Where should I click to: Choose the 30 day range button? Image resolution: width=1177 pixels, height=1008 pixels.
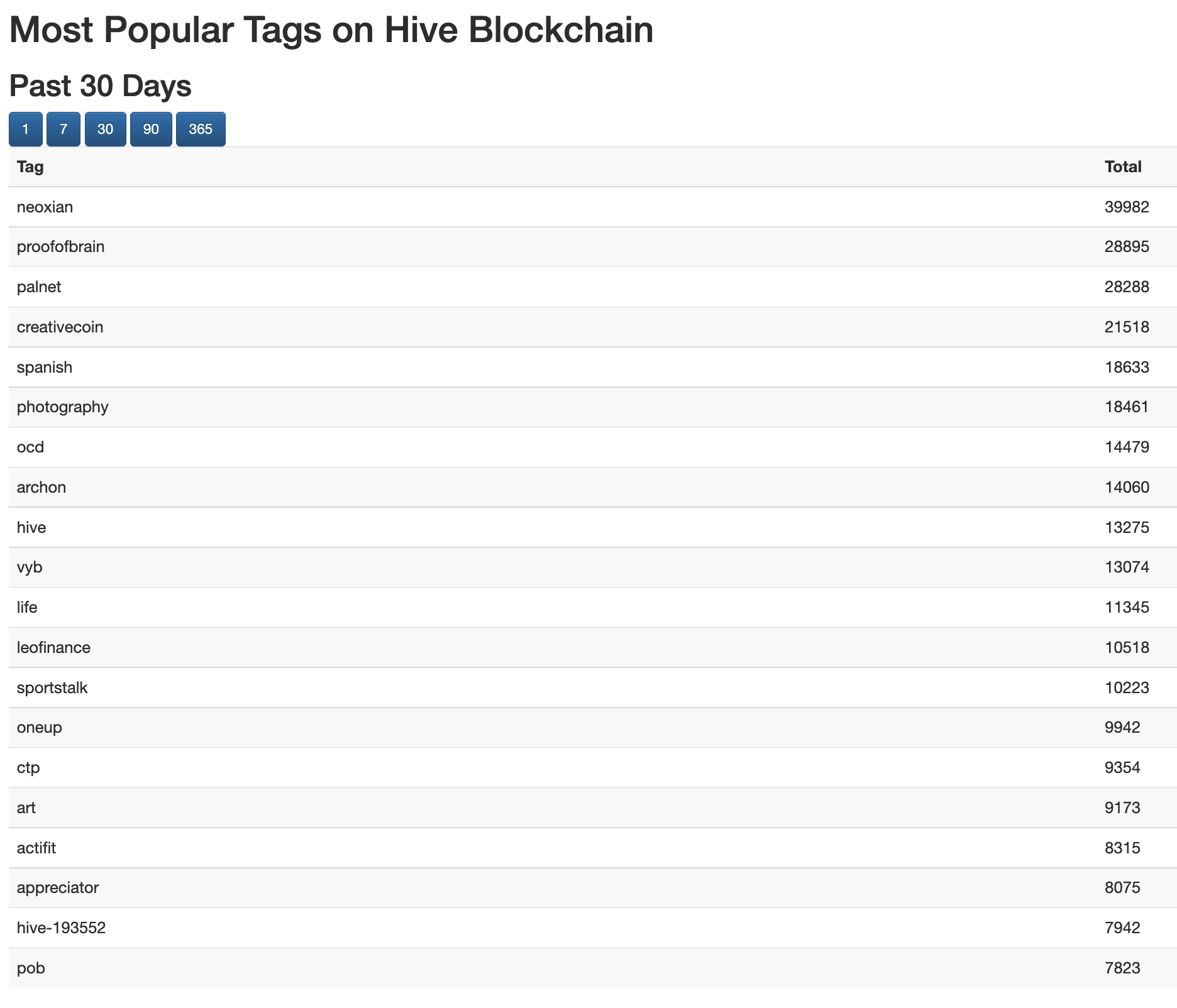click(x=106, y=129)
